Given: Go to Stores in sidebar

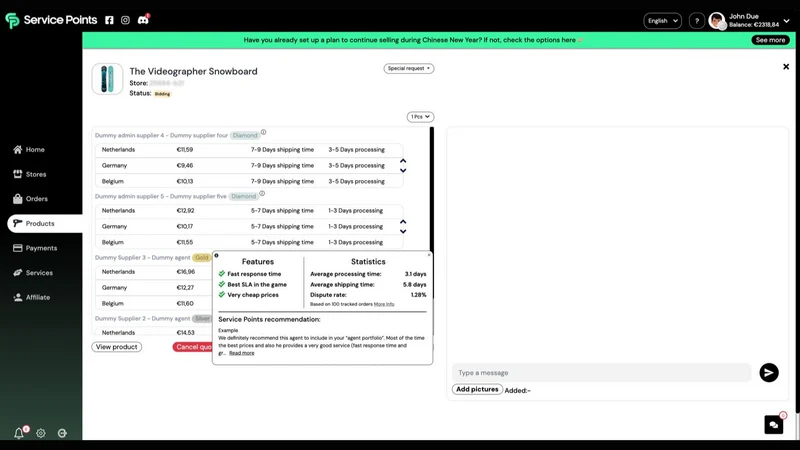Looking at the screenshot, I should point(30,174).
